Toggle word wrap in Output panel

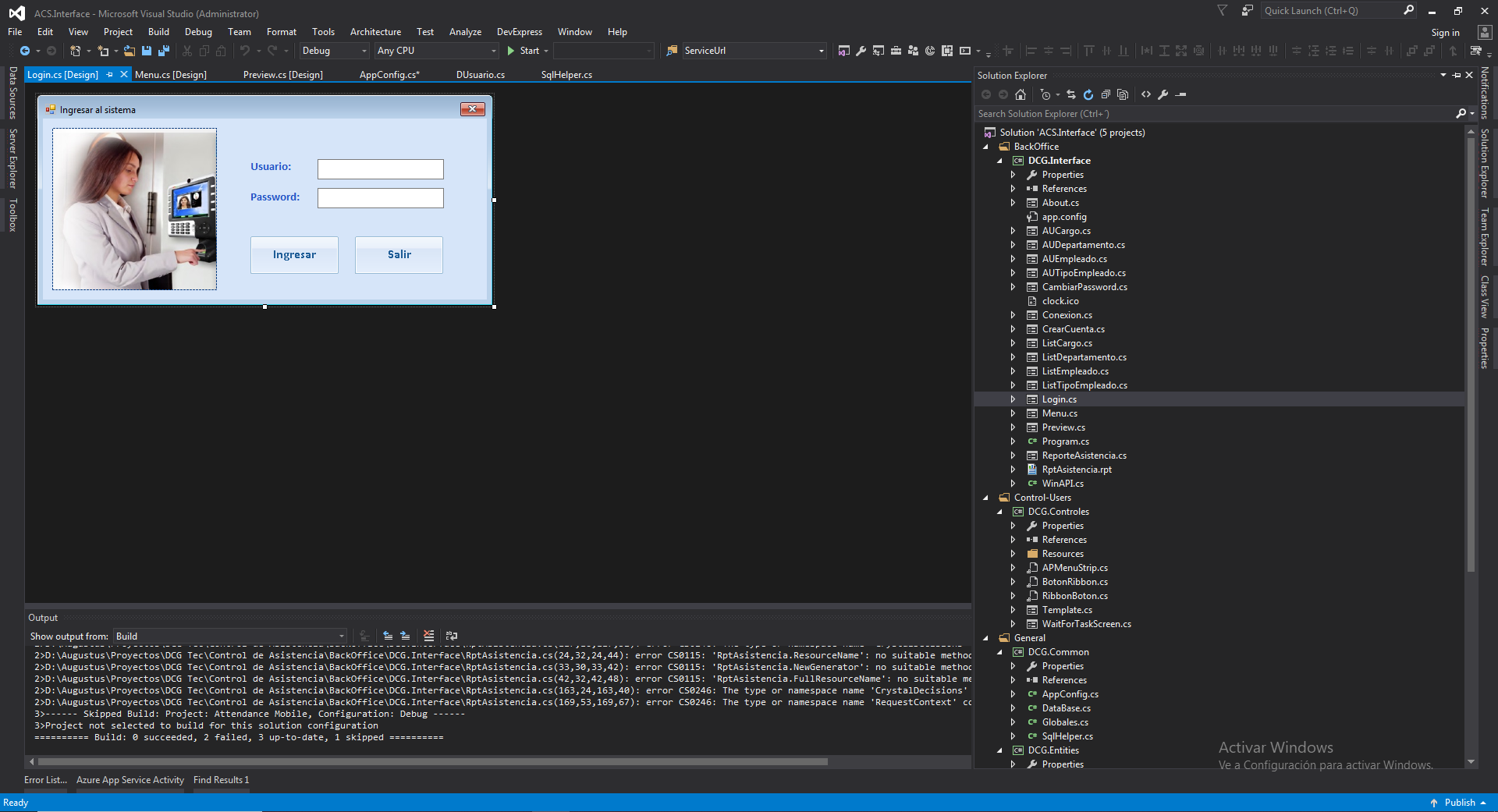point(452,636)
